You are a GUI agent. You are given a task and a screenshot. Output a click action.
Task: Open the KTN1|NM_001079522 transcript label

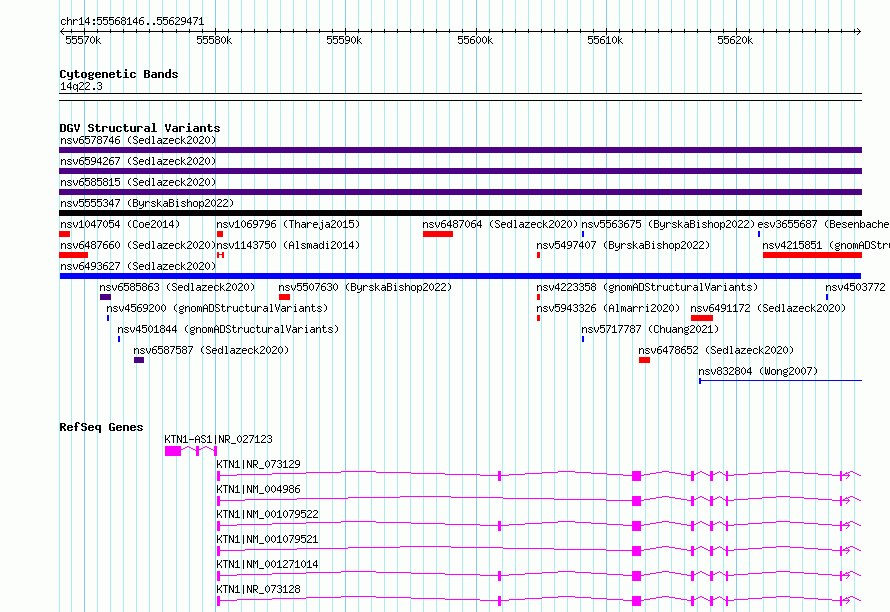(x=267, y=514)
